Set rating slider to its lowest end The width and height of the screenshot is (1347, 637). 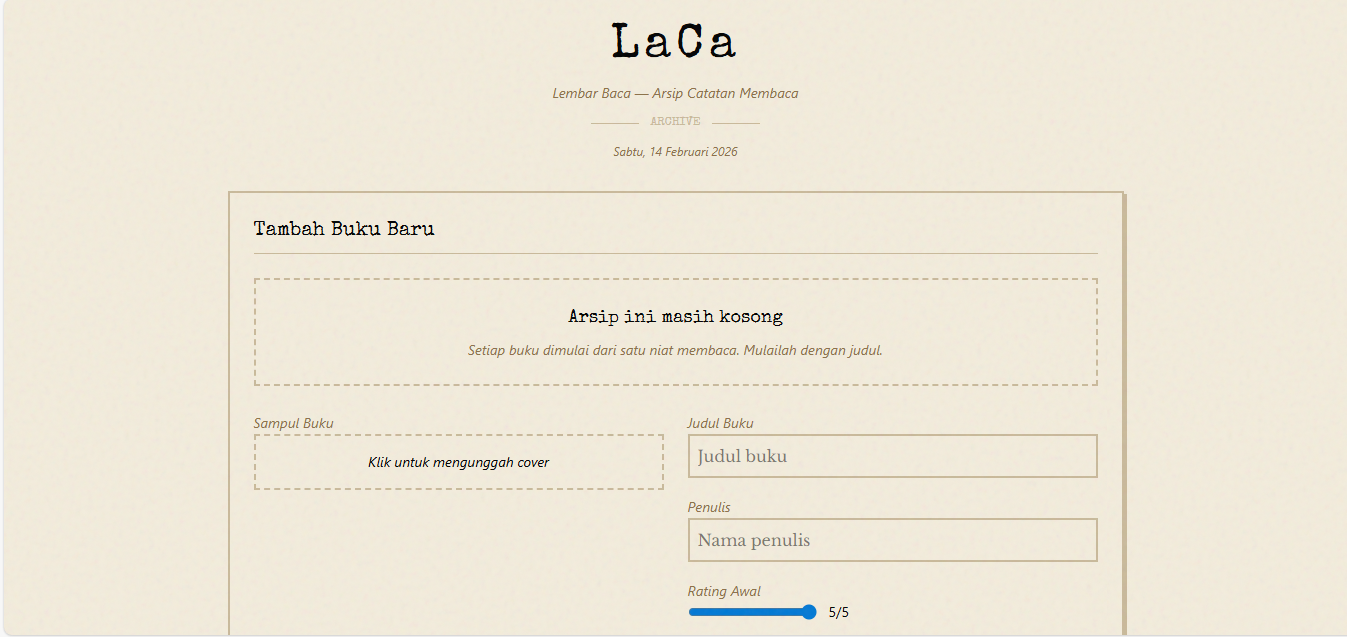[691, 612]
